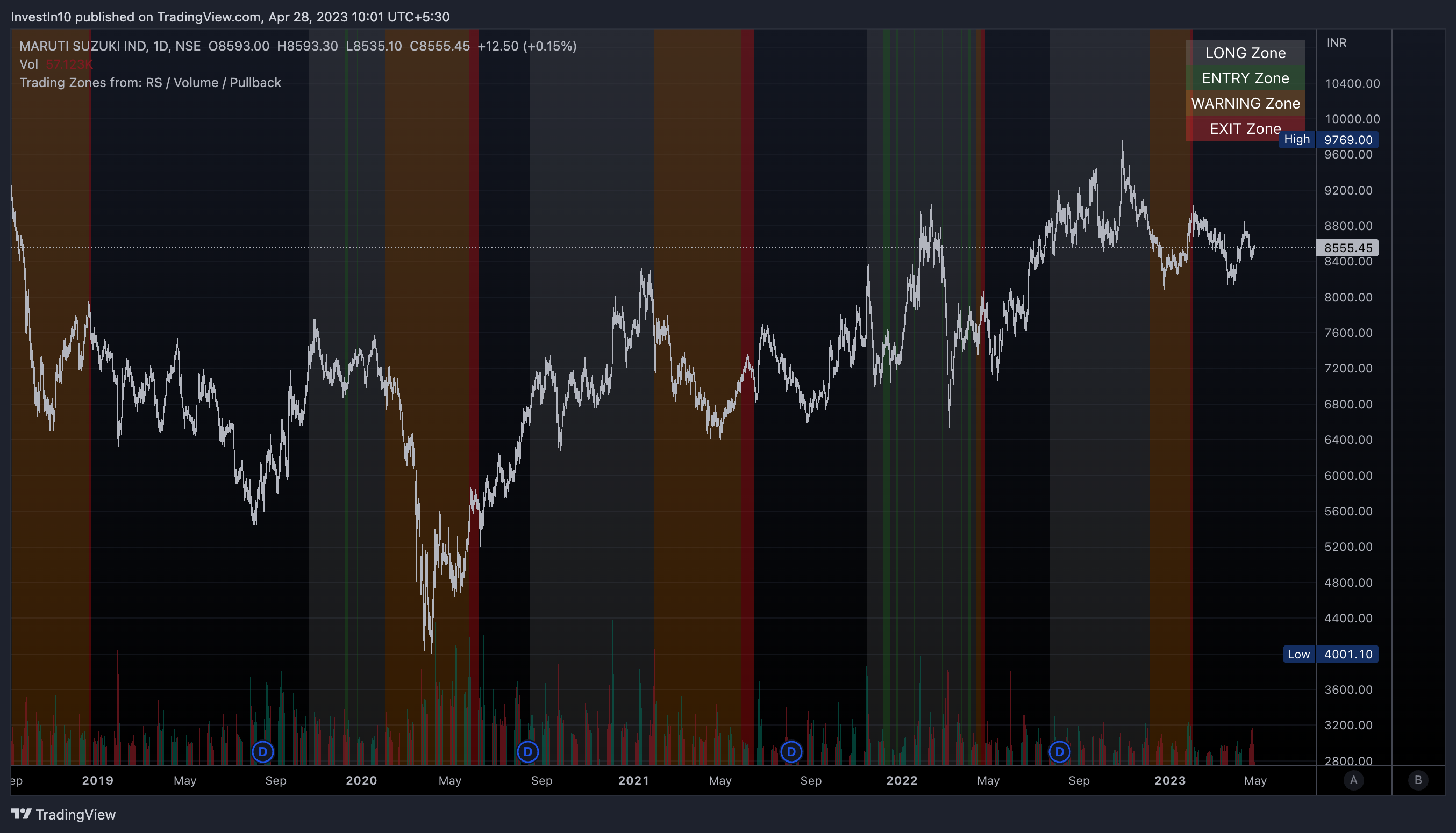This screenshot has height=833, width=1456.
Task: Select the LONG Zone legend label
Action: point(1245,53)
